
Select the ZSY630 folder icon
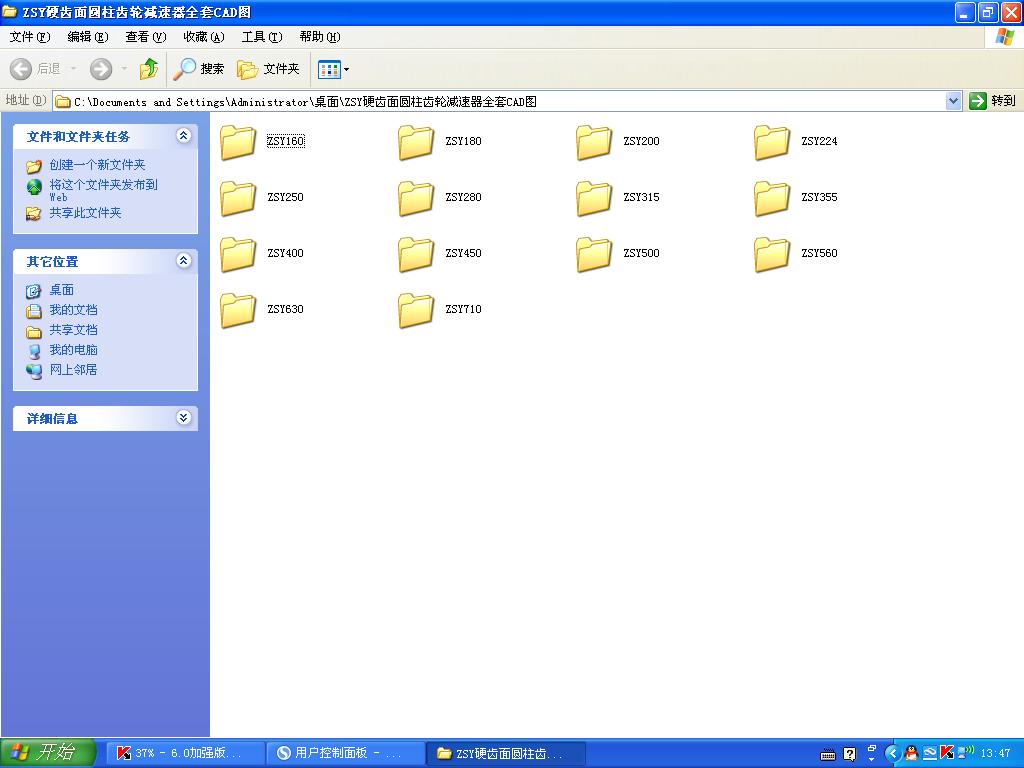click(x=238, y=310)
